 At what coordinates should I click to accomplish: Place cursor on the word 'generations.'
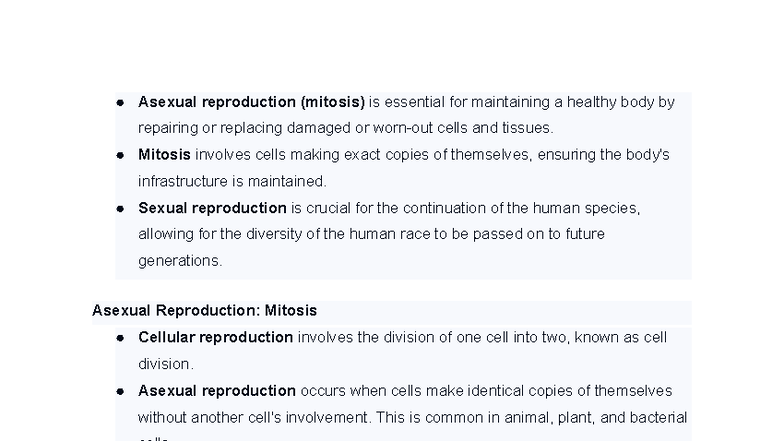coord(180,261)
